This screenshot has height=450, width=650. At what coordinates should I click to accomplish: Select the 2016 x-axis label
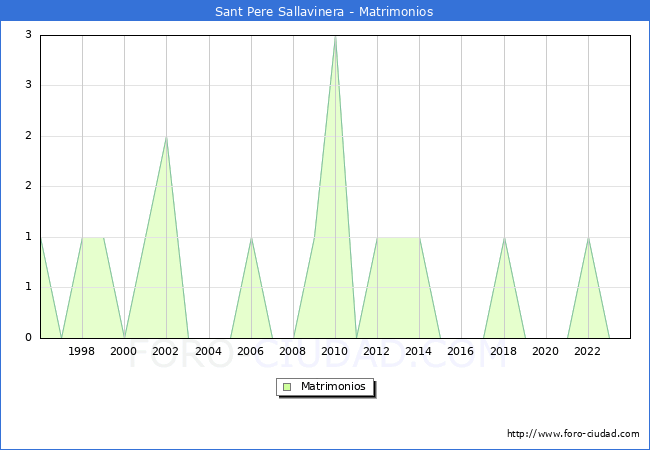461,351
